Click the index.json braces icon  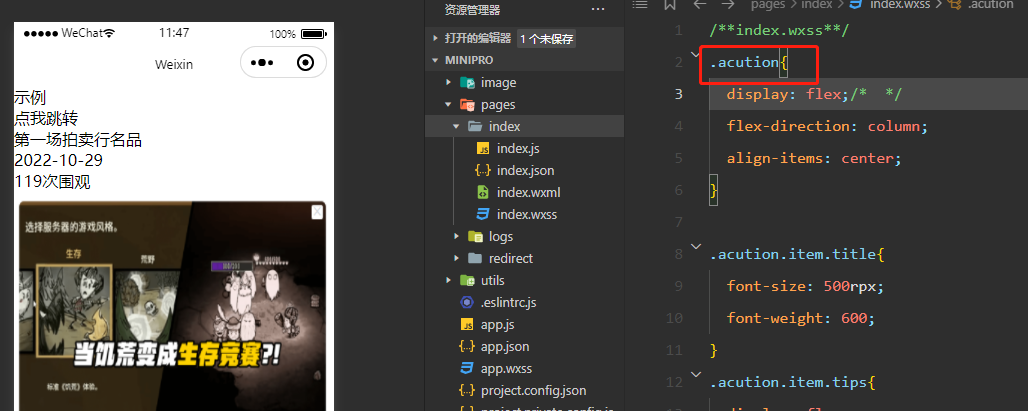482,170
